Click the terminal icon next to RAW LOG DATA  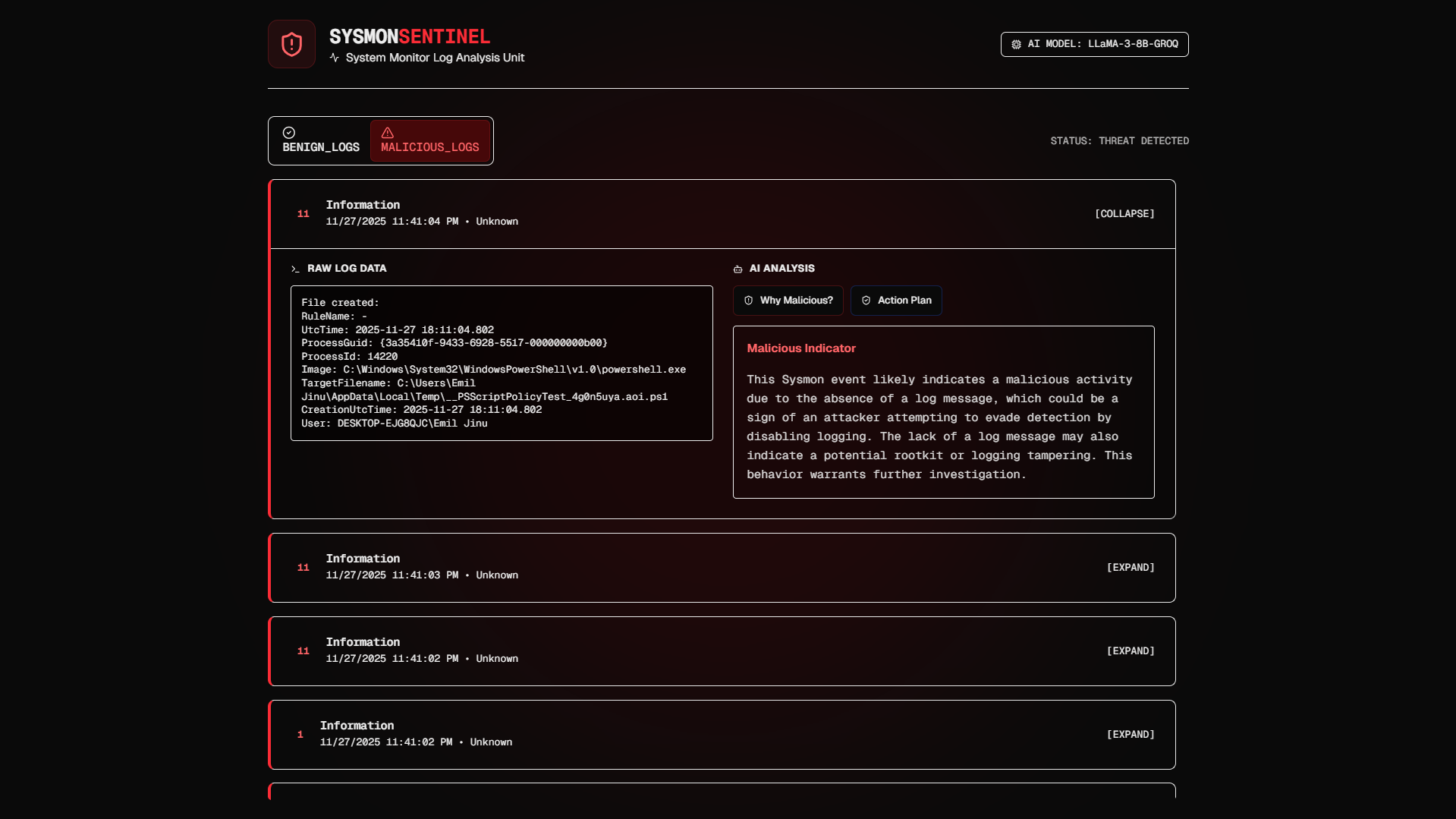295,268
